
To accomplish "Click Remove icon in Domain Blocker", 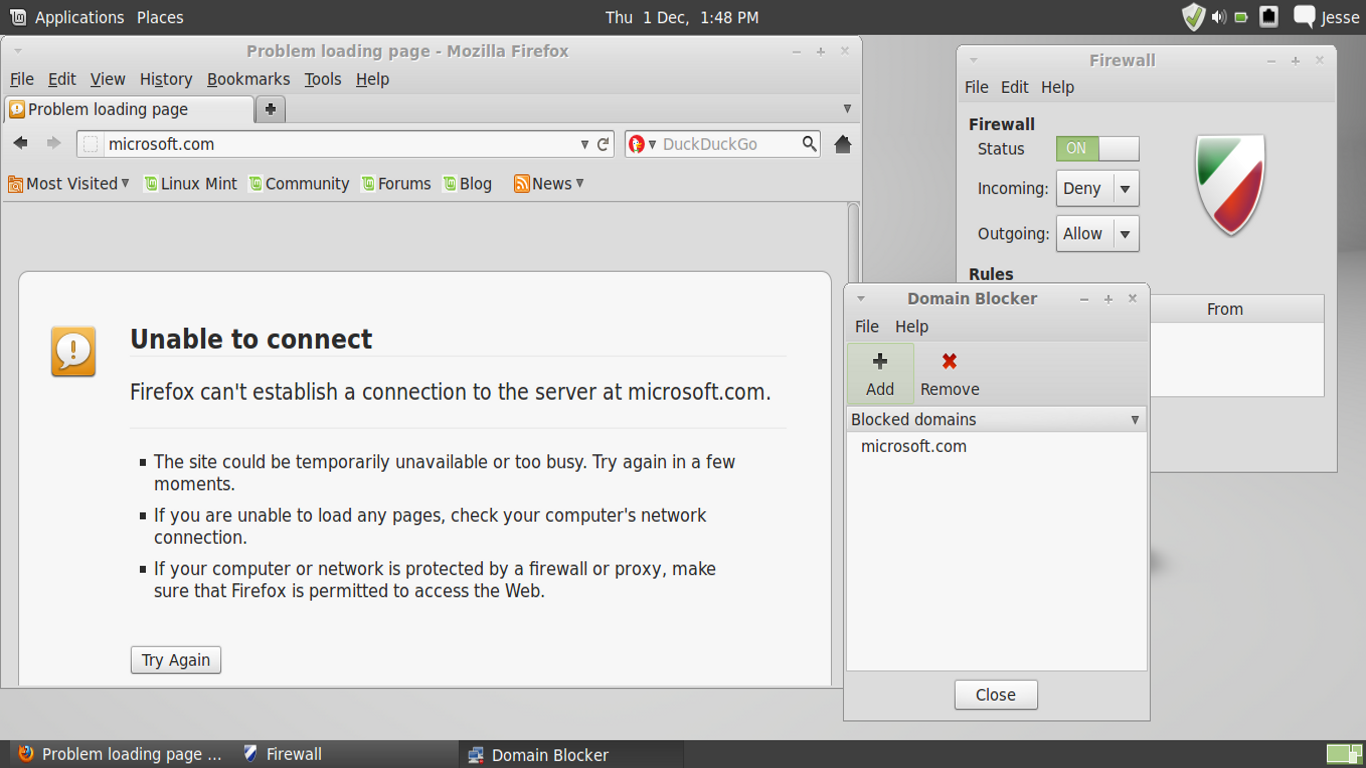I will click(x=949, y=361).
